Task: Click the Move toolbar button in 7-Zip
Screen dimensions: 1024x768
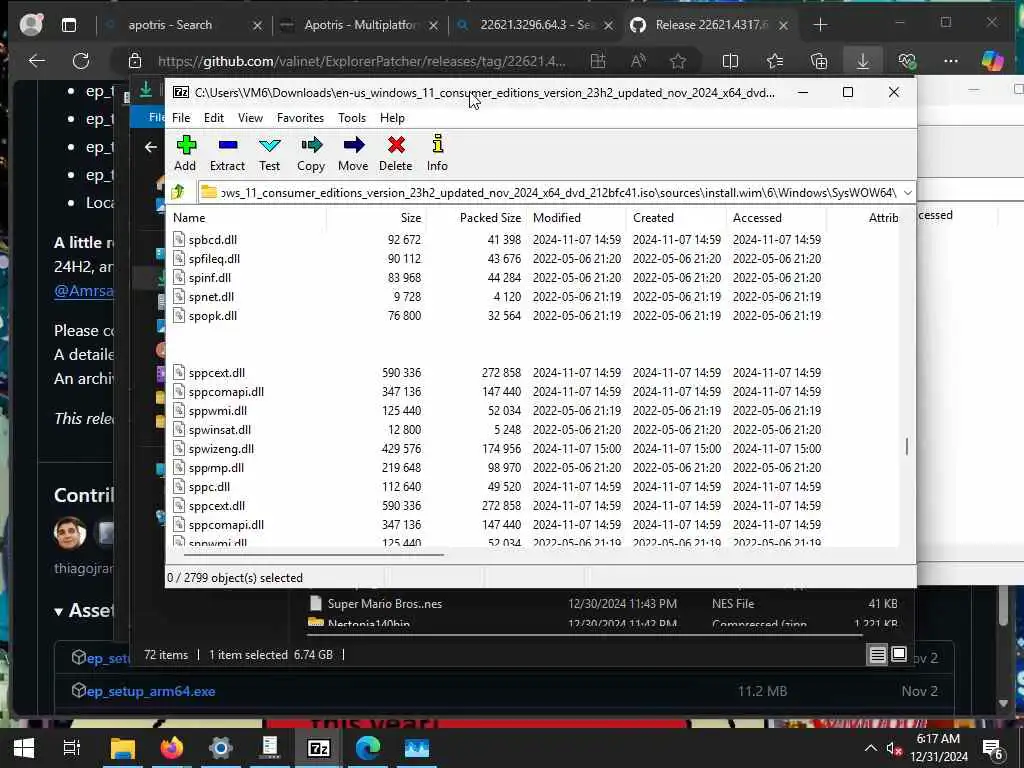Action: click(x=353, y=153)
